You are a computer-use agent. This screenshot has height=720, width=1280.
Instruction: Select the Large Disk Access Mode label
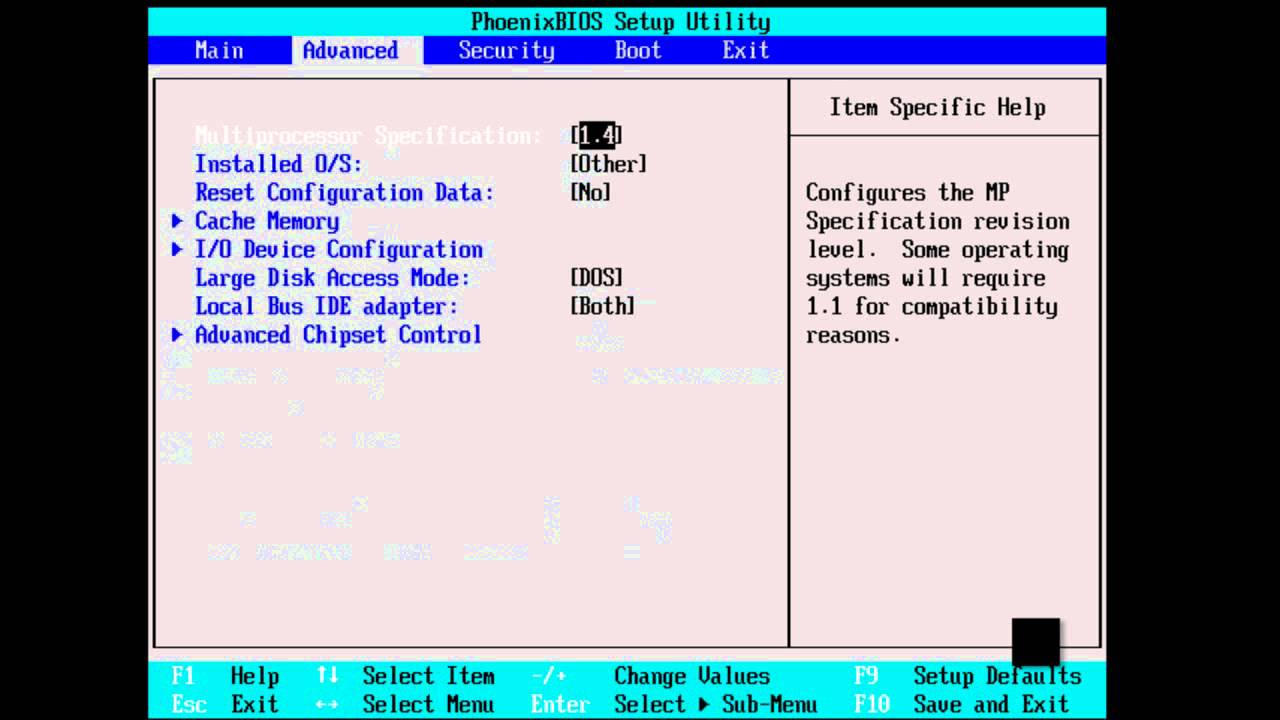[332, 278]
